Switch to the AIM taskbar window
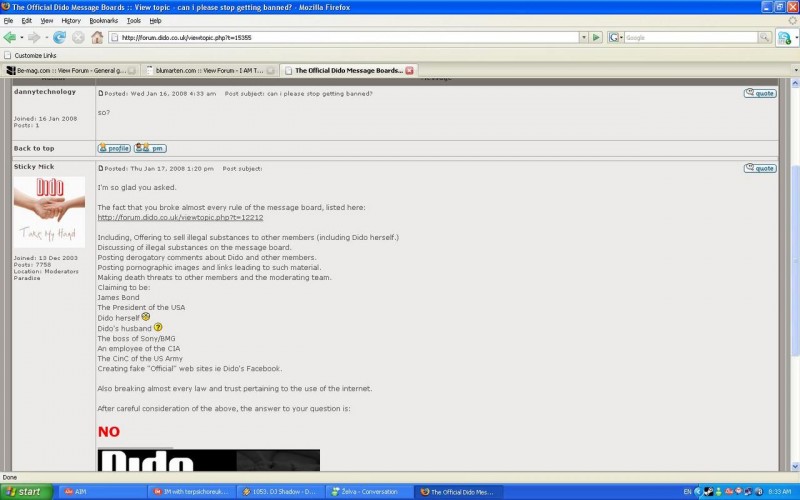This screenshot has width=800, height=500. 103,492
